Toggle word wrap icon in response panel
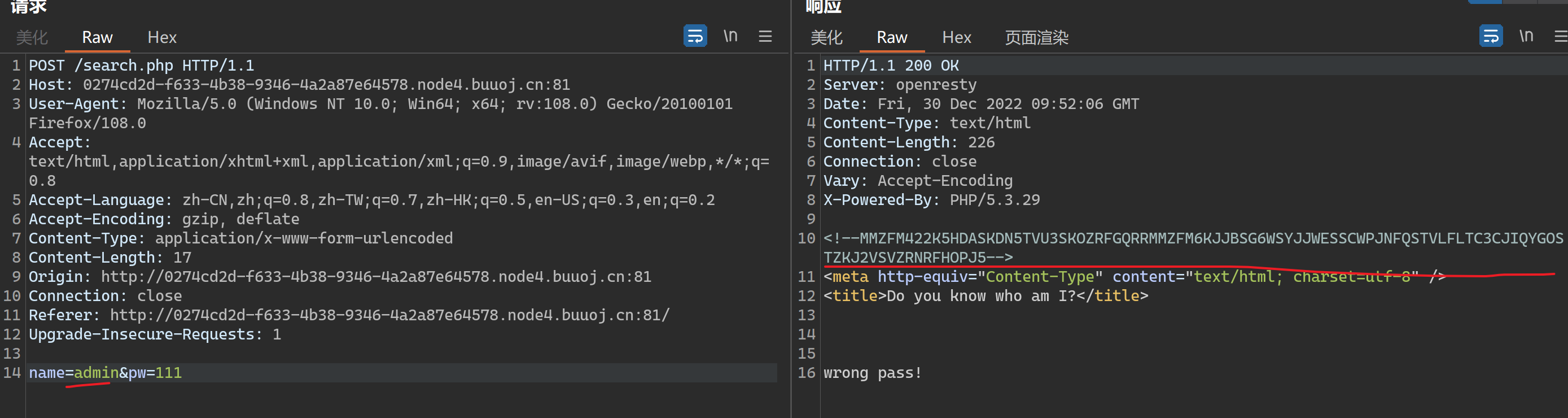 1491,36
